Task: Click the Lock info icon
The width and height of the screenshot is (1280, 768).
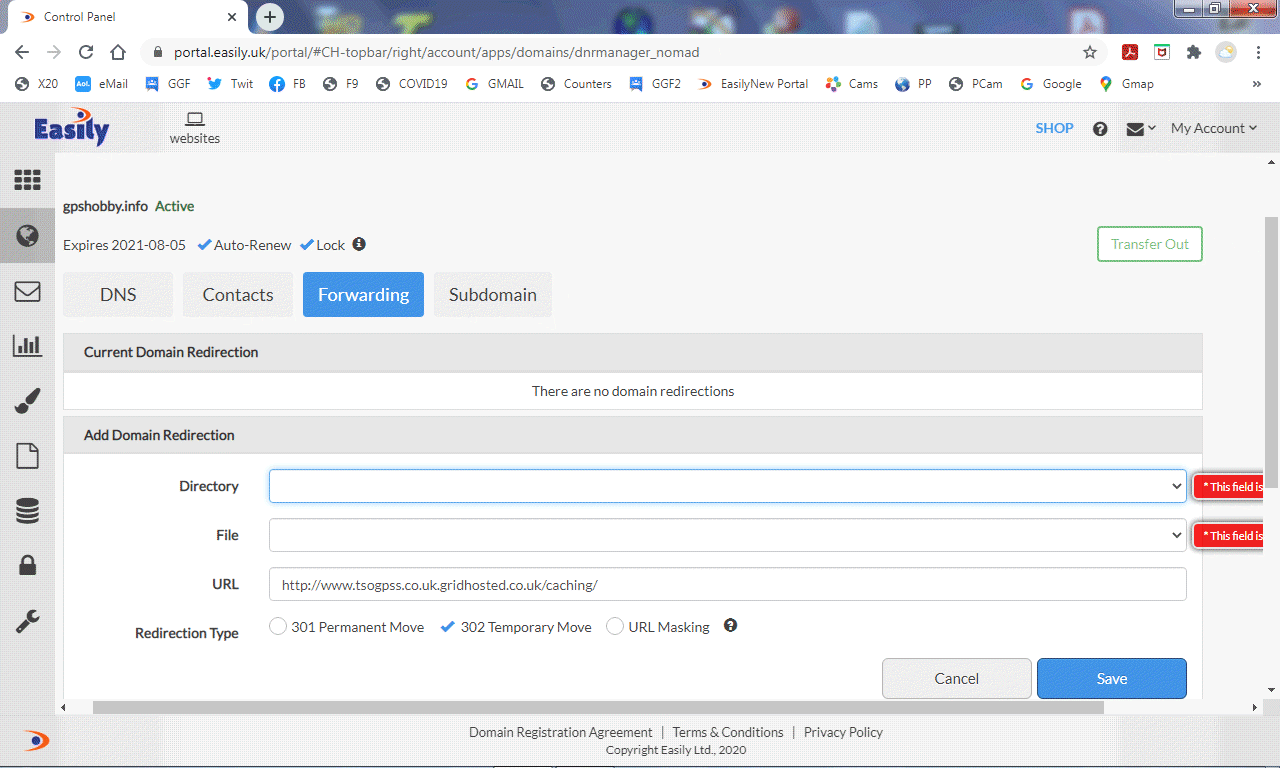Action: [359, 244]
